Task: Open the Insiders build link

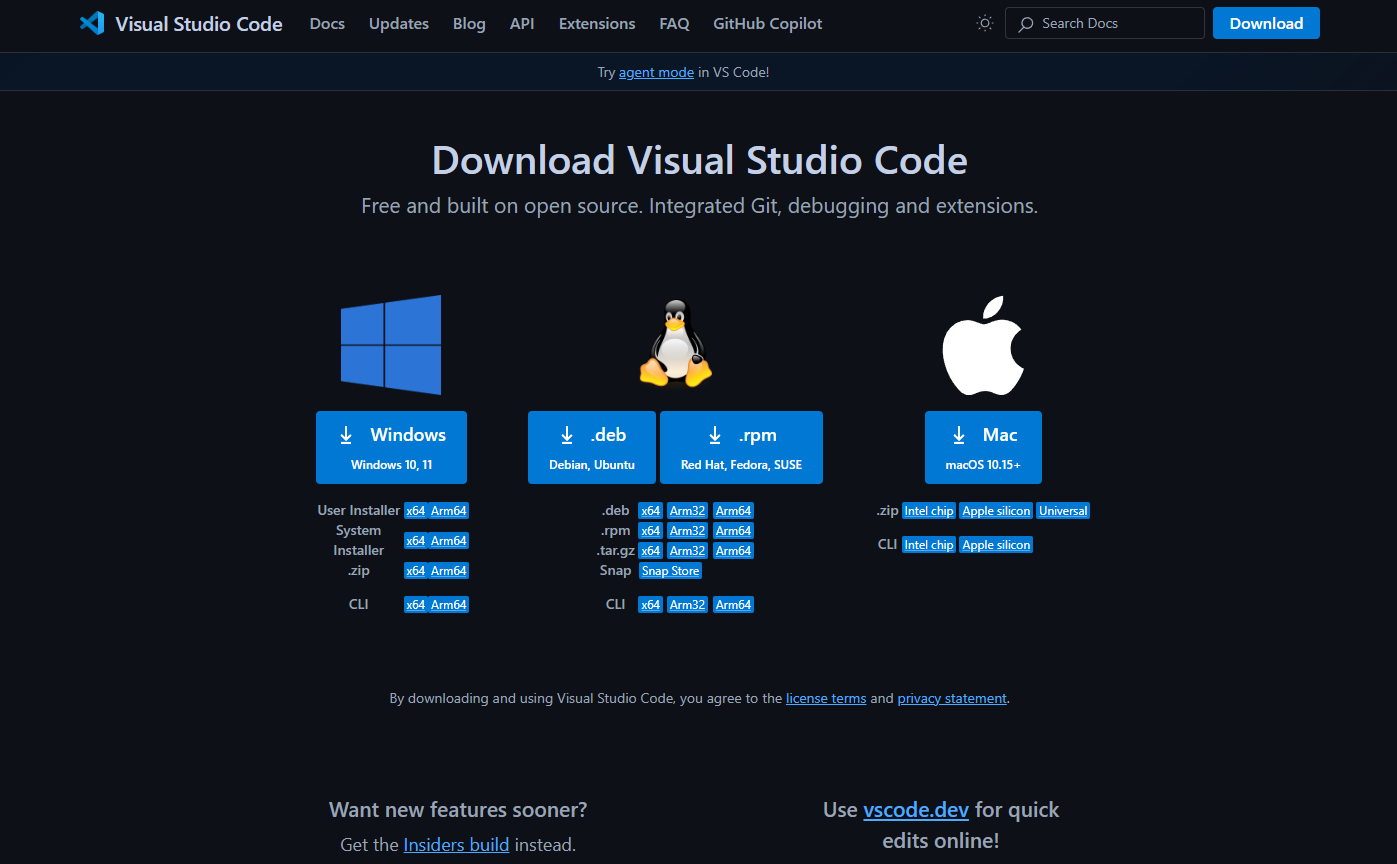Action: 456,845
